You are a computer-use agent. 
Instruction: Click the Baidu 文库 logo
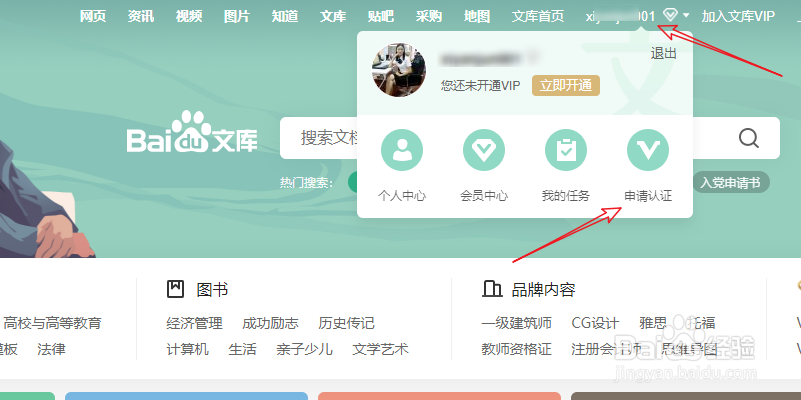click(192, 132)
